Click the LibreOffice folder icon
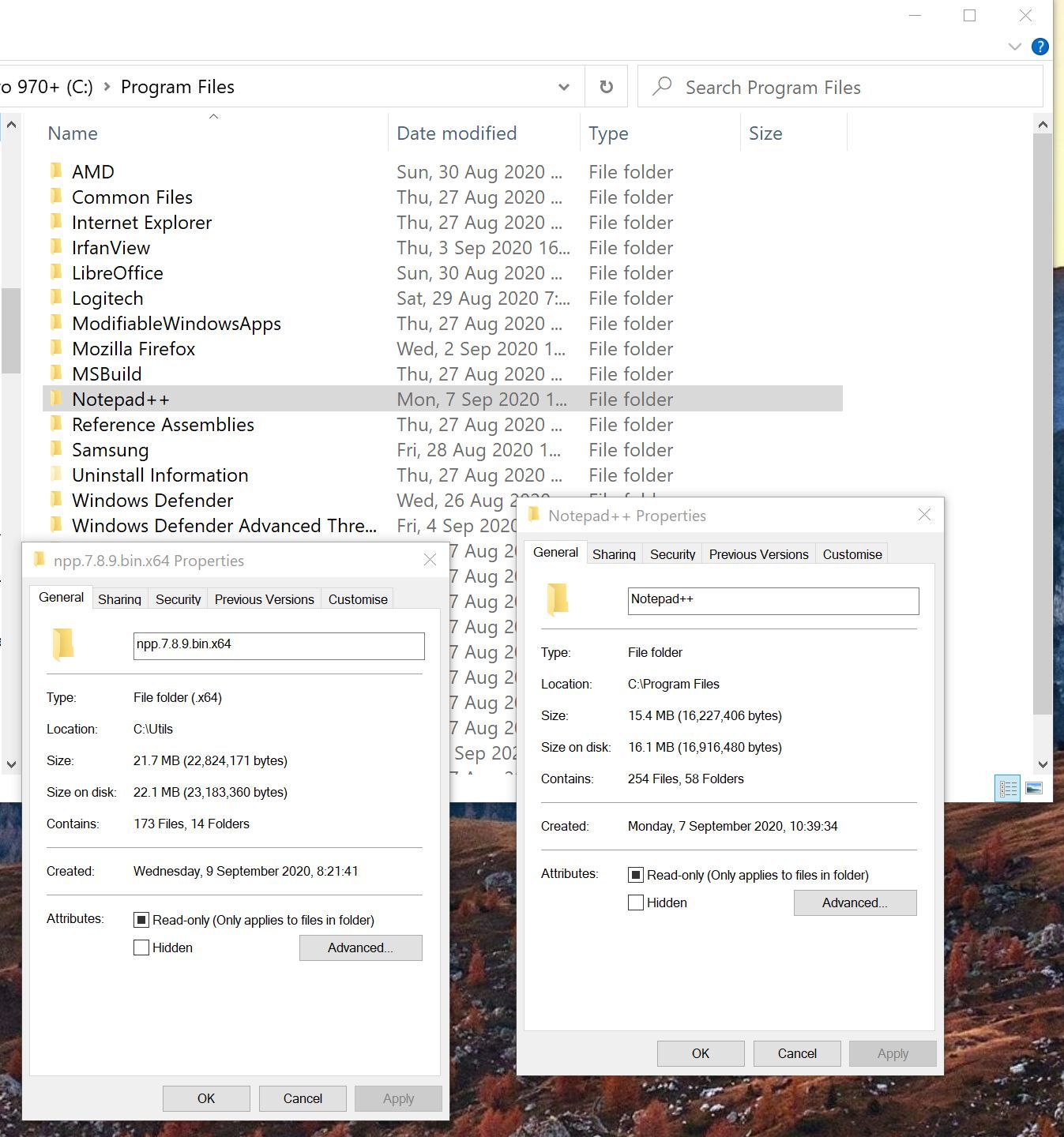Viewport: 1064px width, 1137px height. click(x=56, y=272)
